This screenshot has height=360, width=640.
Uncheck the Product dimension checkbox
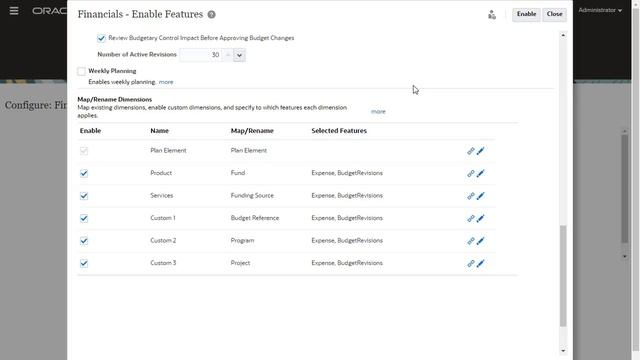tap(84, 173)
